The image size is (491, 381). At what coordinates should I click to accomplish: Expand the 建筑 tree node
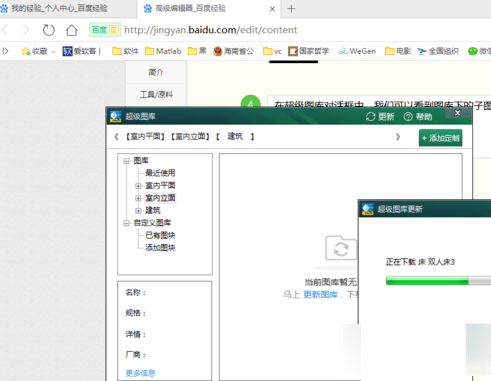point(138,211)
